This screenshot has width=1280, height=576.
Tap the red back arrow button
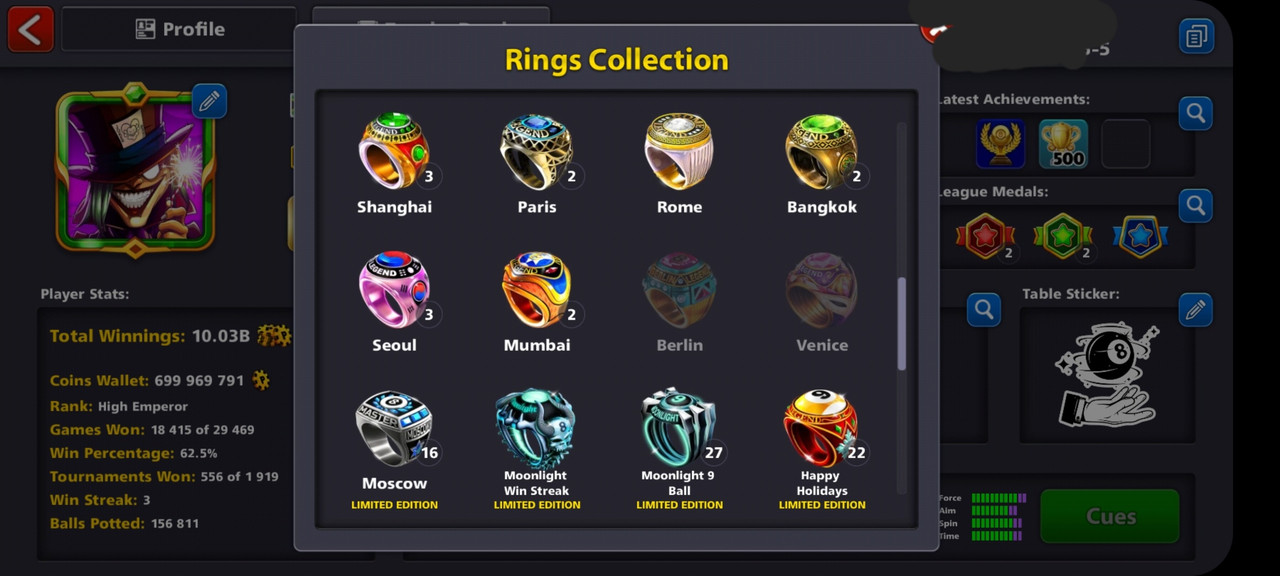[x=30, y=29]
